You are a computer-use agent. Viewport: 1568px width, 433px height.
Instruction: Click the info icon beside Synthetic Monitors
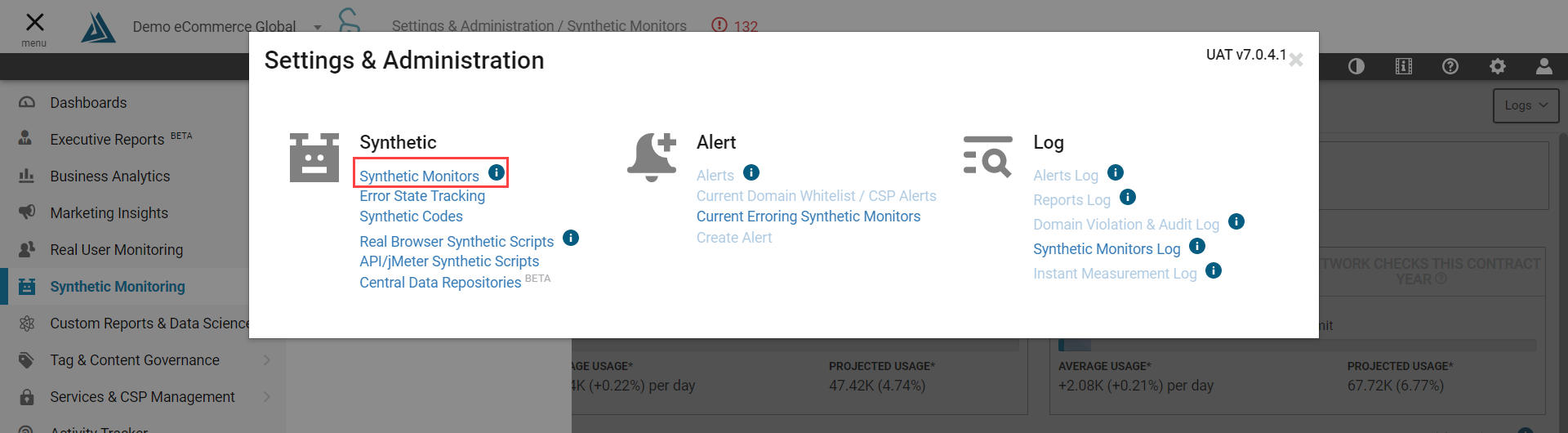pos(496,172)
